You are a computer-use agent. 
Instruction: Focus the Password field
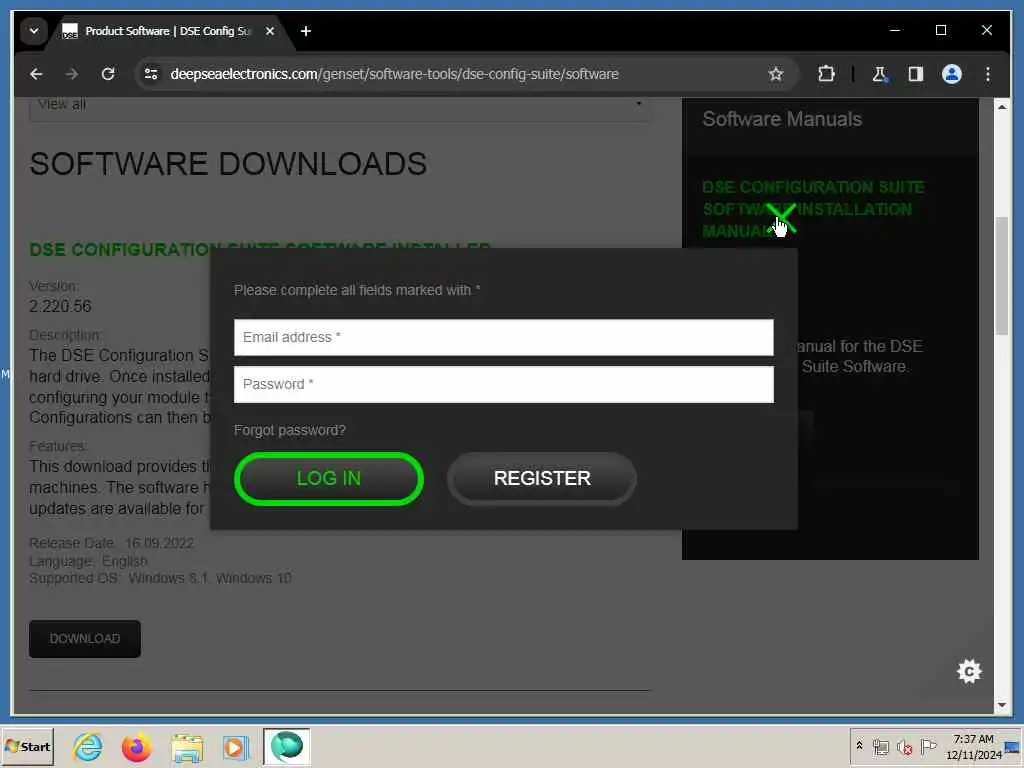pos(504,384)
